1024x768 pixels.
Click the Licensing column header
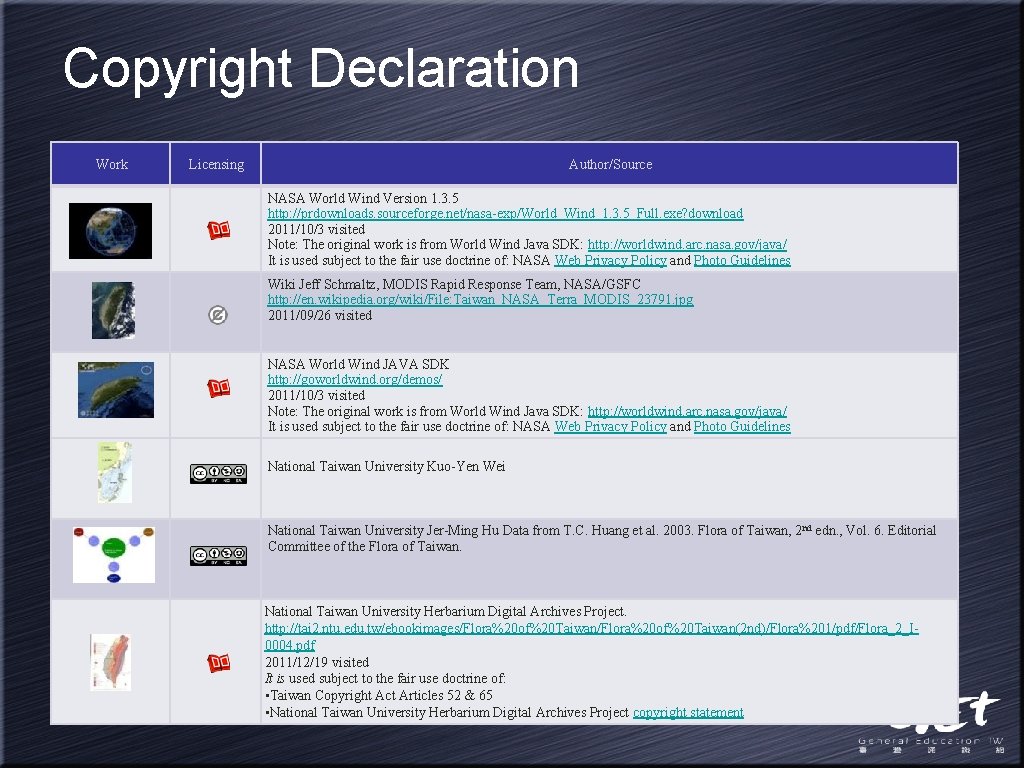pyautogui.click(x=216, y=164)
